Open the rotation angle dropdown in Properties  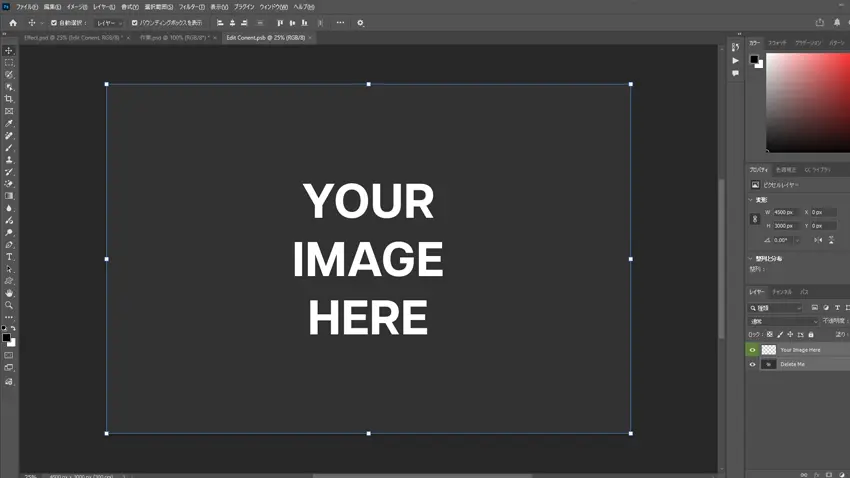[x=797, y=240]
